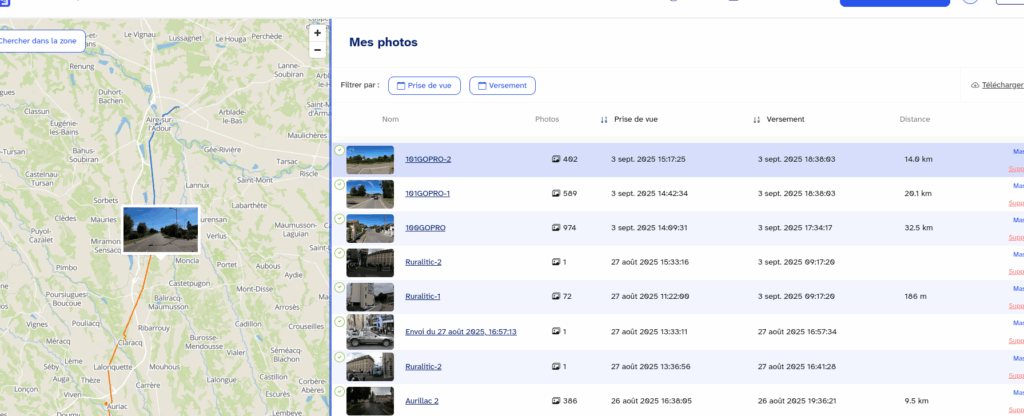Zoom out on the map
Image resolution: width=1024 pixels, height=416 pixels.
tap(317, 49)
